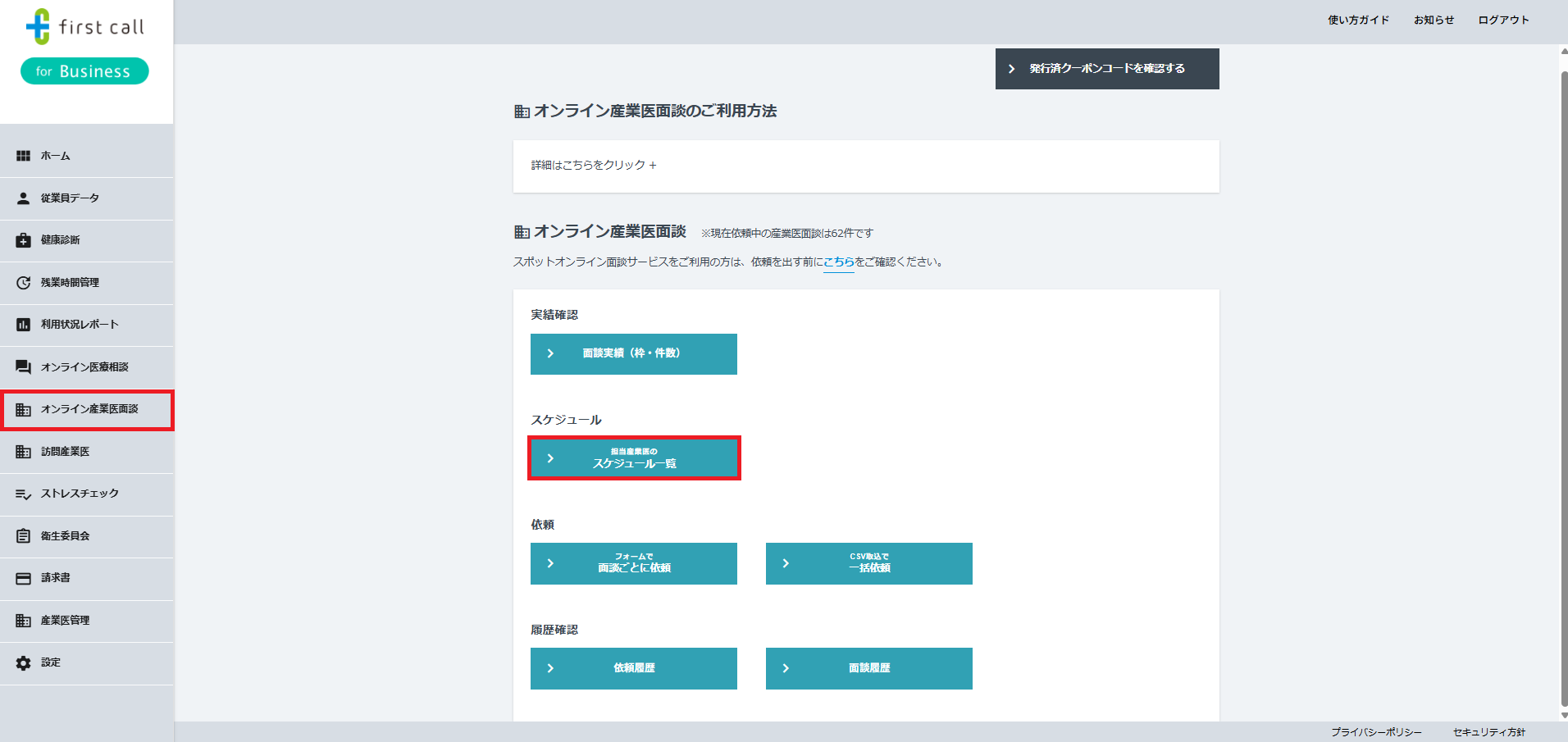Go to 健康診断 in the sidebar
Image resolution: width=1568 pixels, height=742 pixels.
(x=87, y=240)
